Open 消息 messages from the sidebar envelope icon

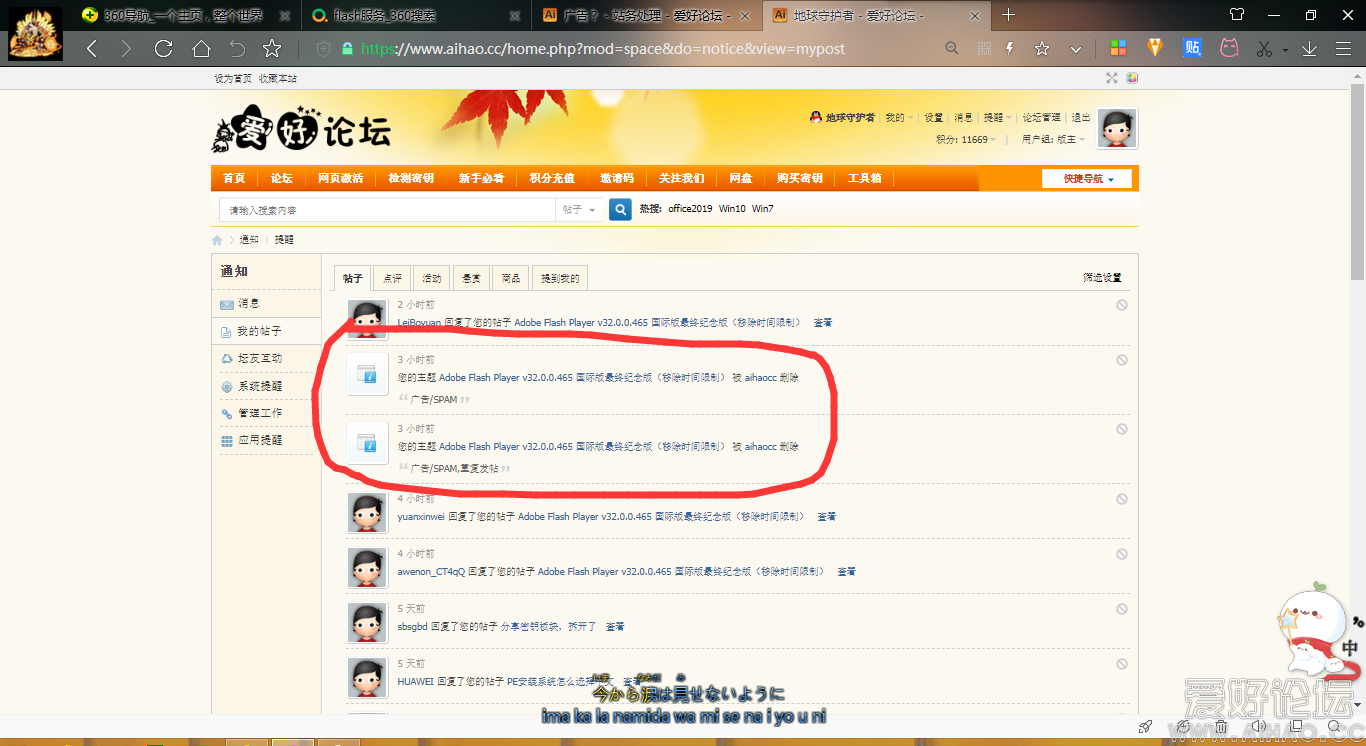(x=226, y=304)
